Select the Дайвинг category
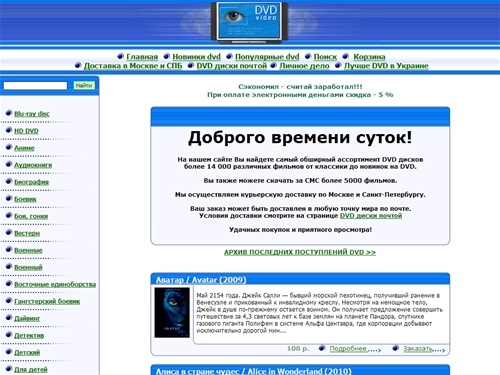The image size is (500, 375). (x=27, y=318)
